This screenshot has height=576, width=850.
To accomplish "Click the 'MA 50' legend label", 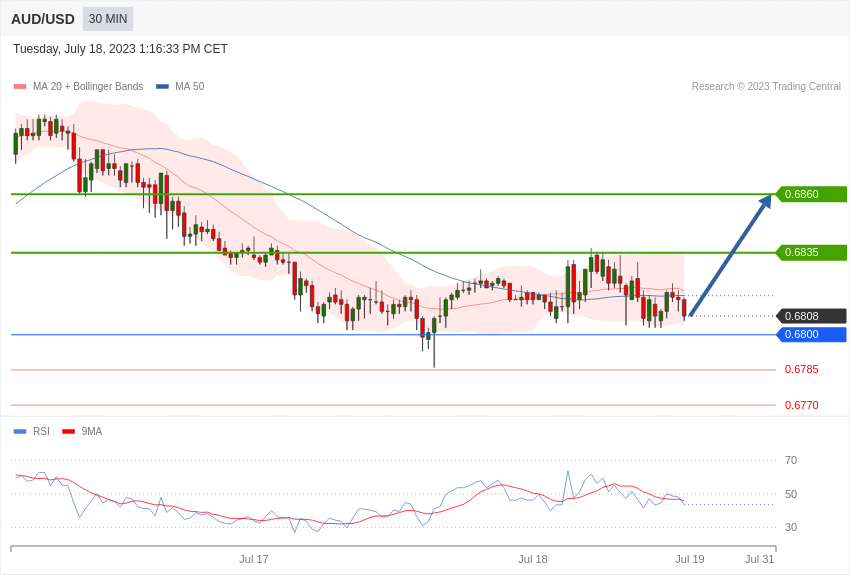I will [x=190, y=86].
